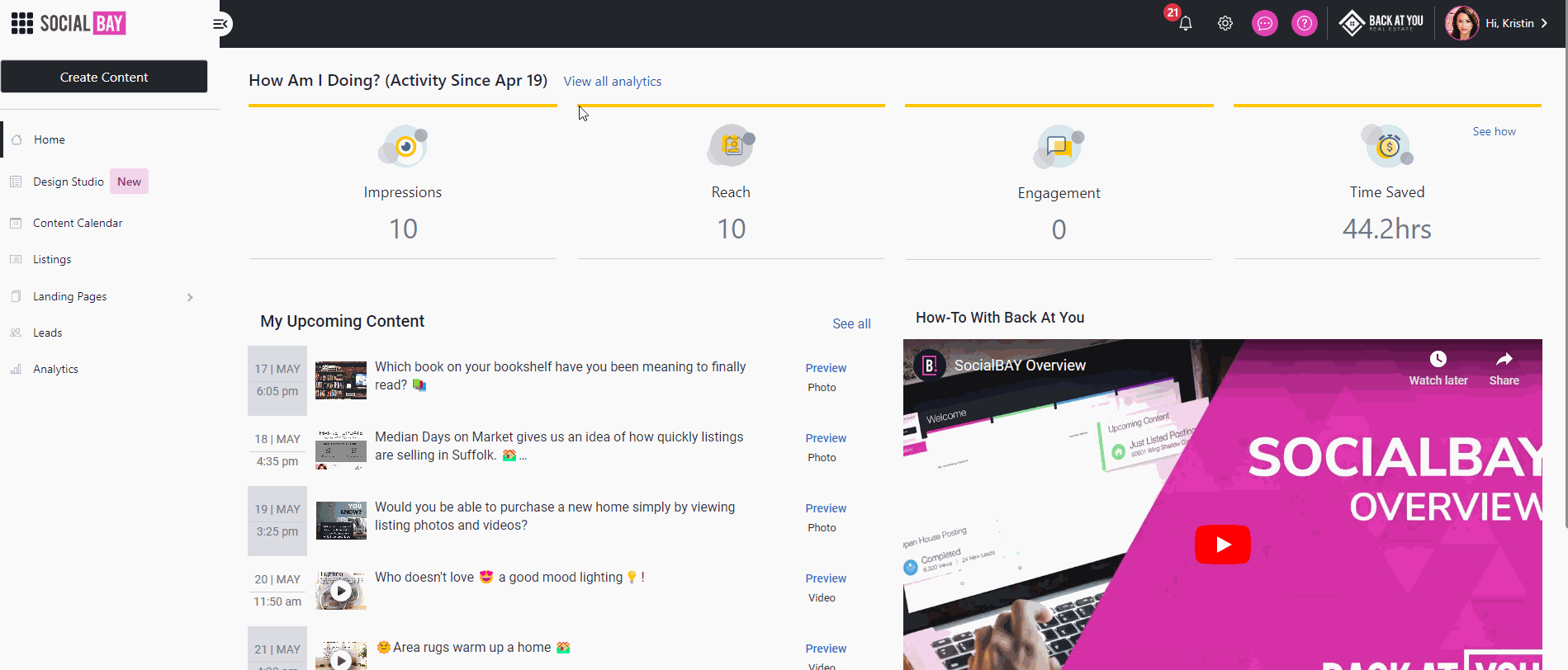Click the Content Calendar sidebar icon

tap(16, 223)
